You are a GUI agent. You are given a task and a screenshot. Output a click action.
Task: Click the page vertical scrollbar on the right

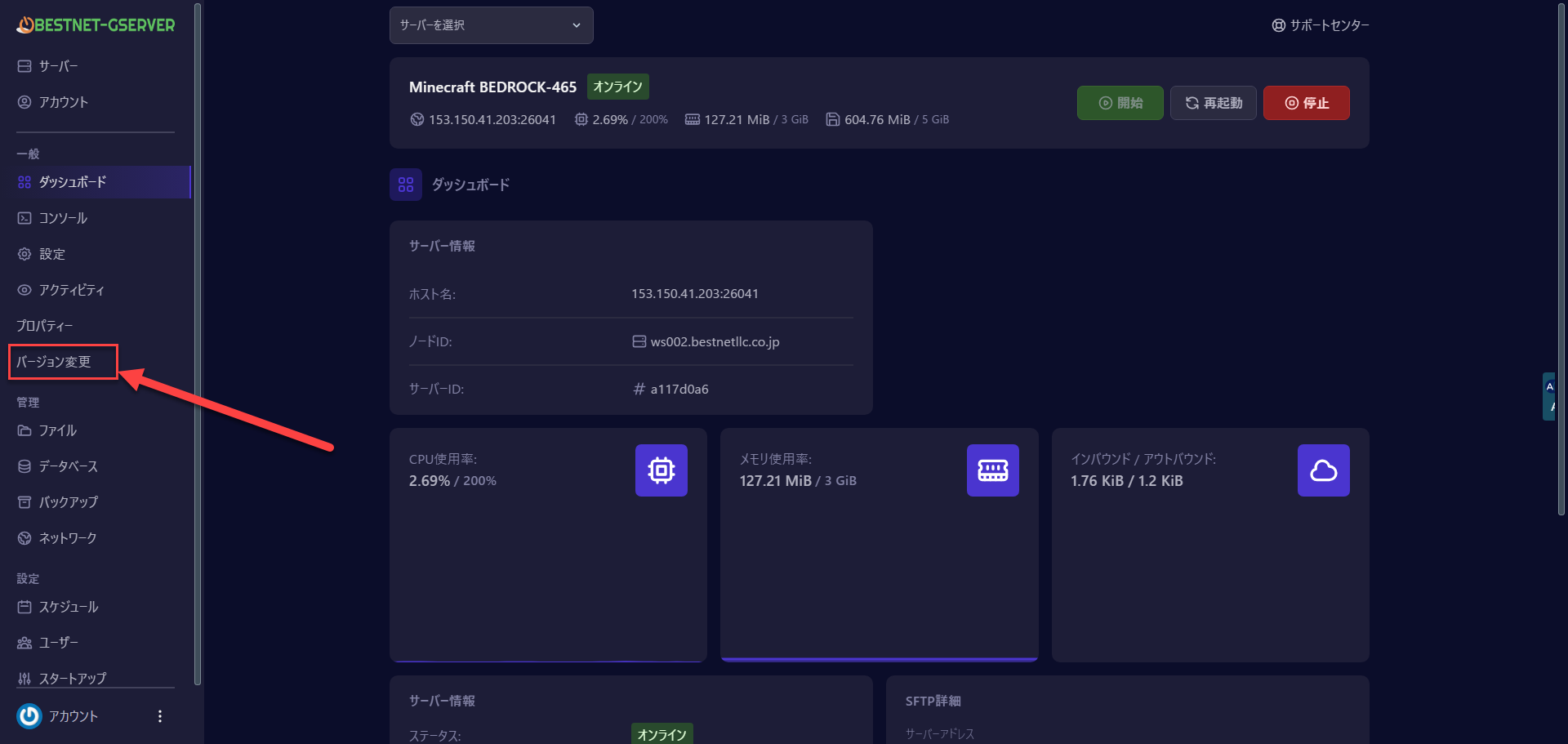pyautogui.click(x=1561, y=258)
